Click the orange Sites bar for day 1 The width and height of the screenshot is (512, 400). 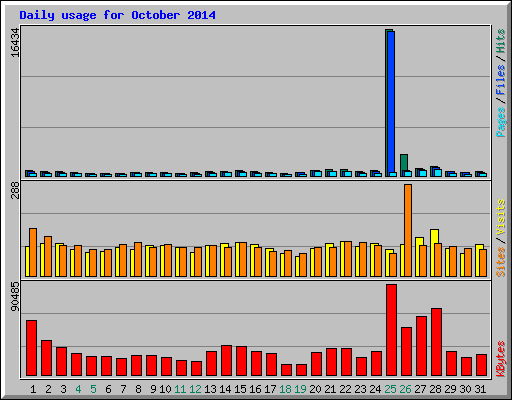(33, 252)
